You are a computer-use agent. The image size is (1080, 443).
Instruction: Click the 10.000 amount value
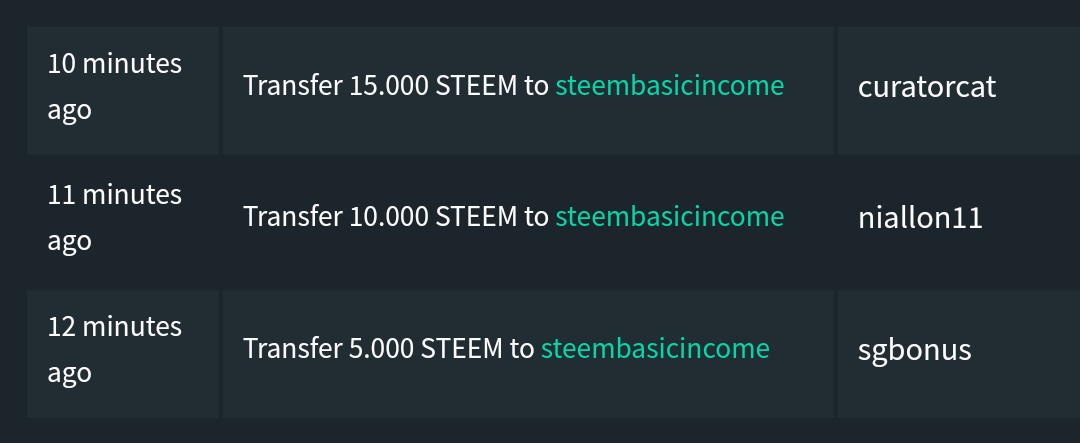(x=388, y=217)
